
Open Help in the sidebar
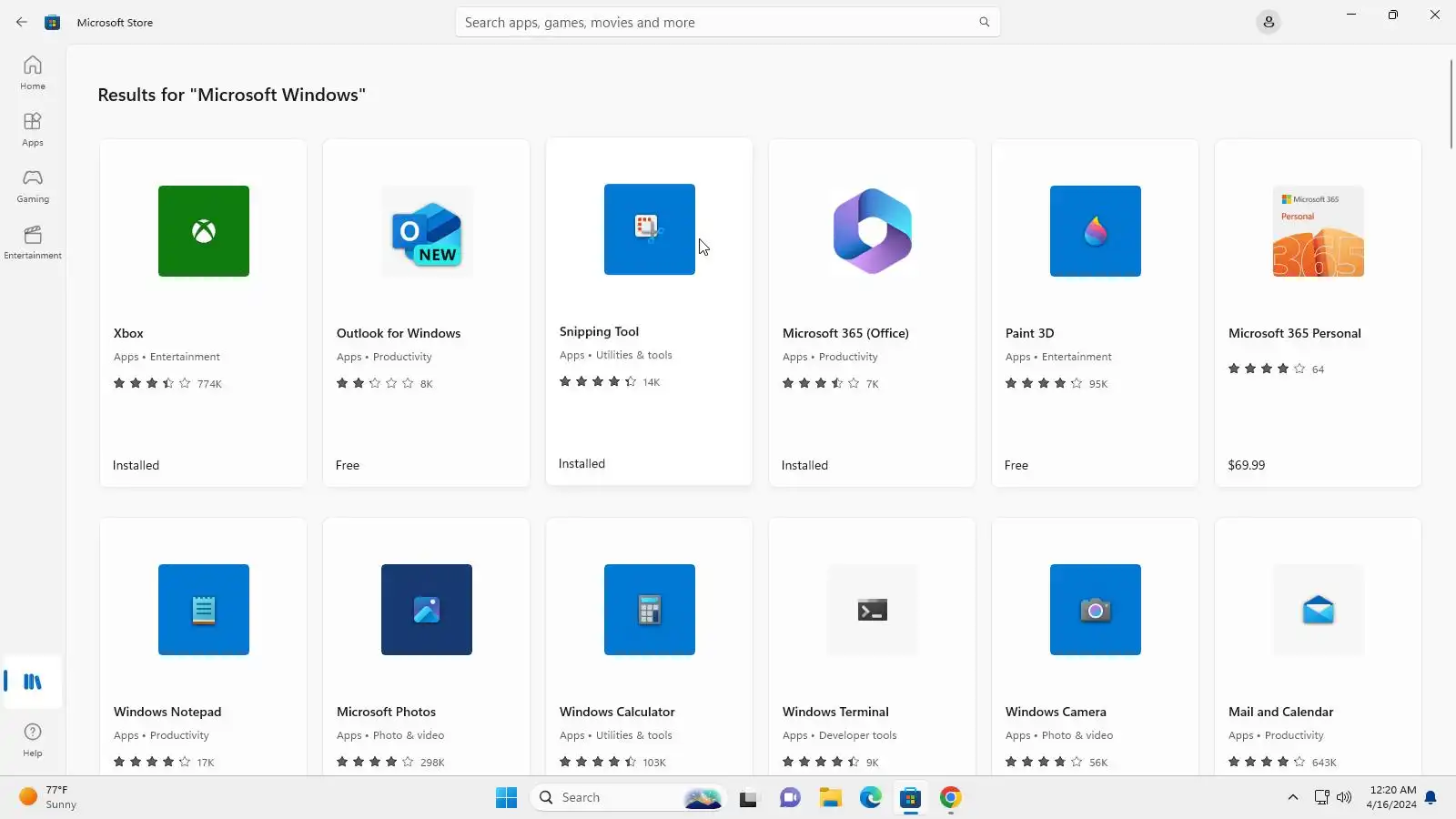33,739
